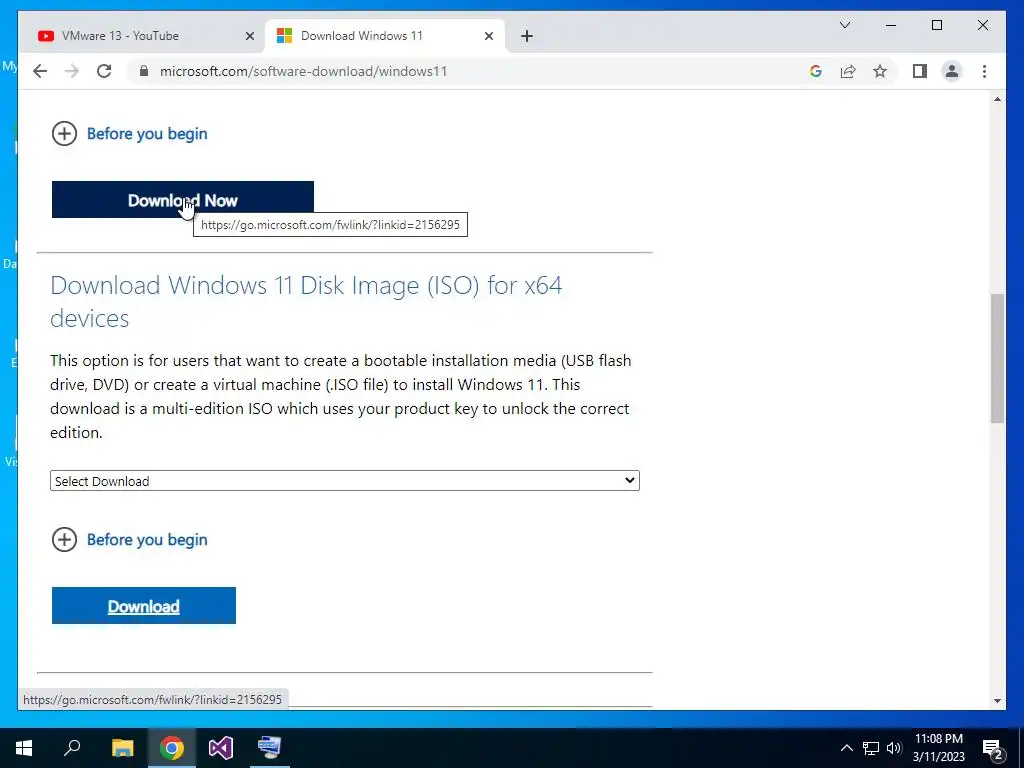The image size is (1024, 768).
Task: Click the Google icon in the address bar
Action: click(816, 71)
